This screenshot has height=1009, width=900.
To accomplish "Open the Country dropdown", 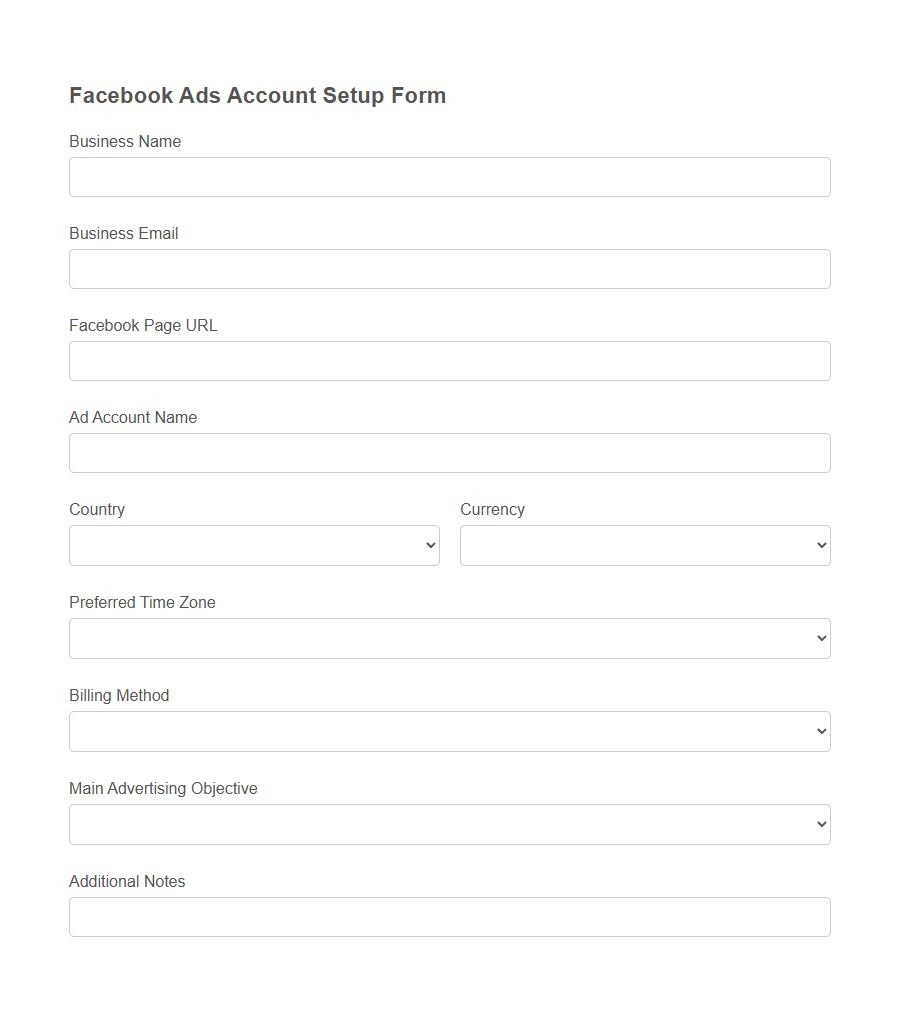I will 254,545.
